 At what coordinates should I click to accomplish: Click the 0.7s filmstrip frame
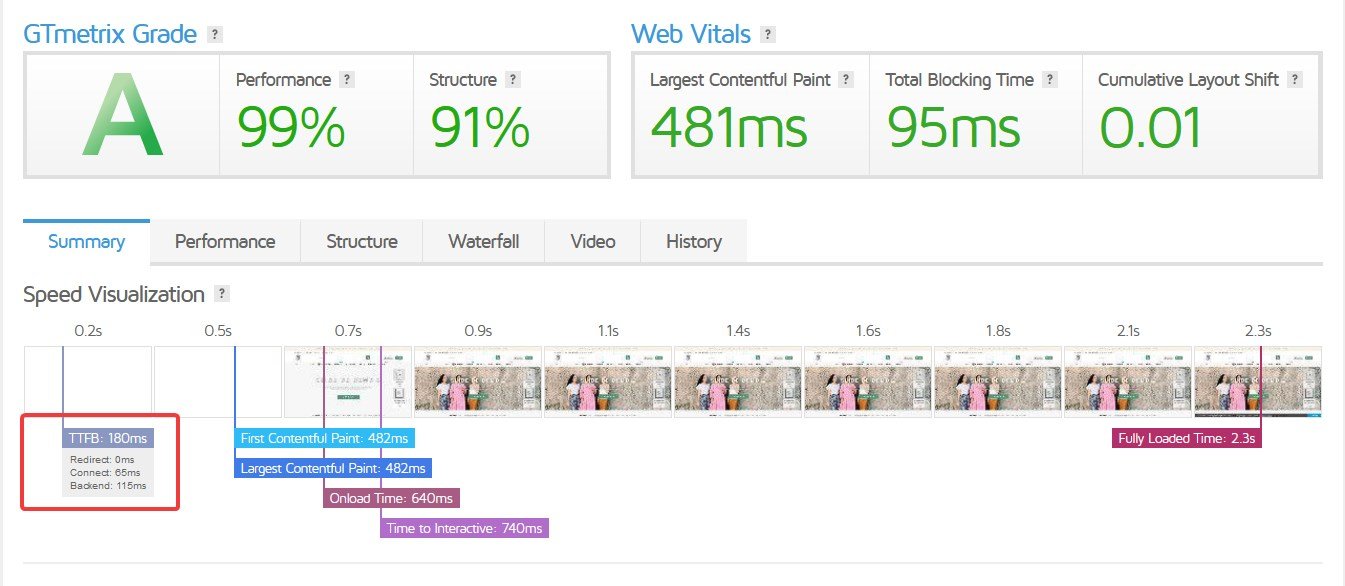pos(348,382)
